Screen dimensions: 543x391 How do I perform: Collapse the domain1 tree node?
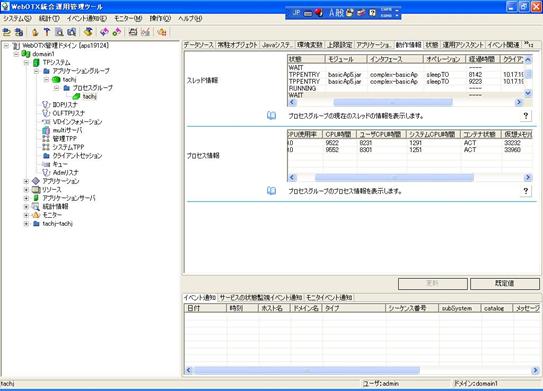click(16, 54)
